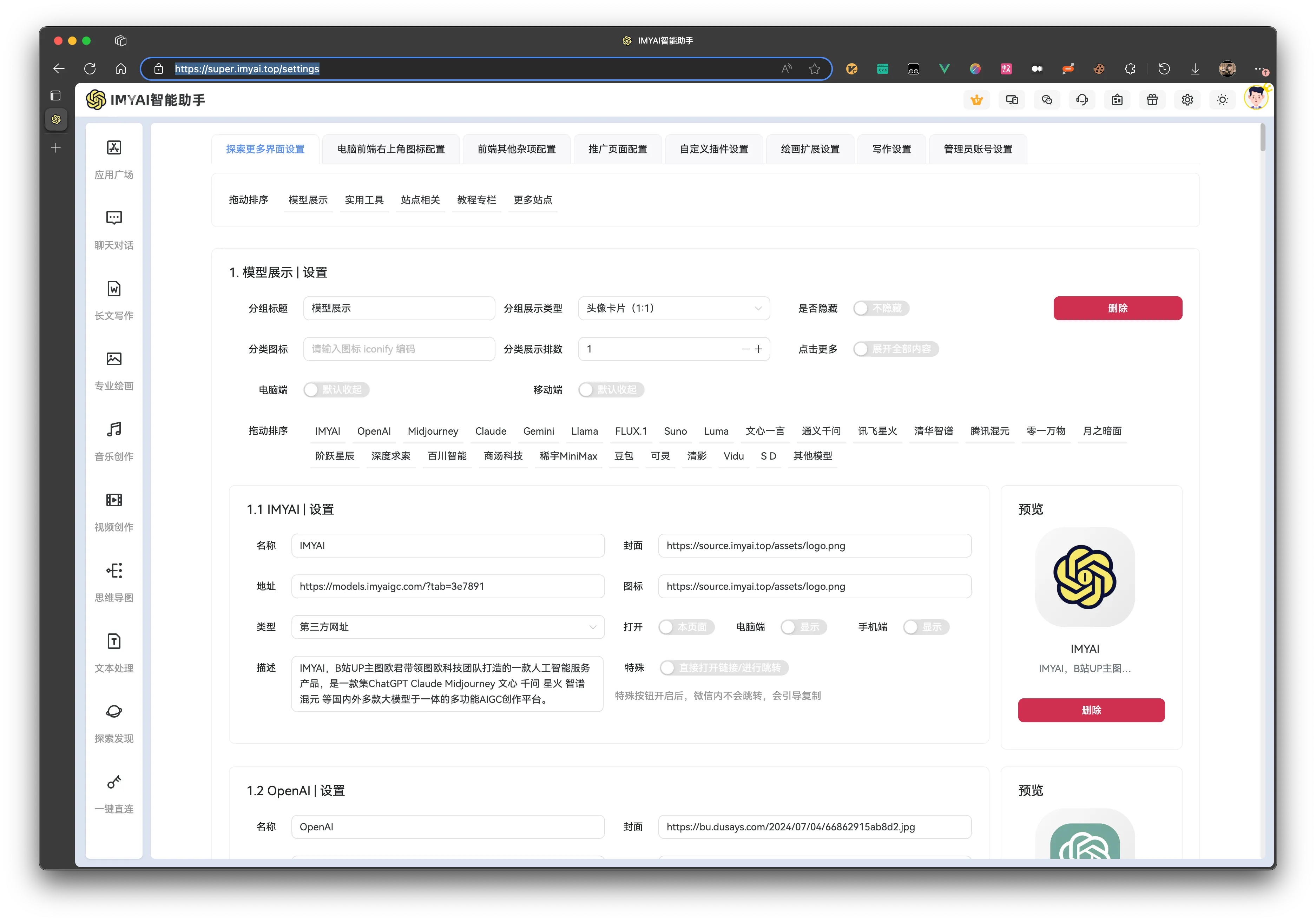The image size is (1316, 922).
Task: Toggle the 打开 本页面 switch
Action: 686,627
